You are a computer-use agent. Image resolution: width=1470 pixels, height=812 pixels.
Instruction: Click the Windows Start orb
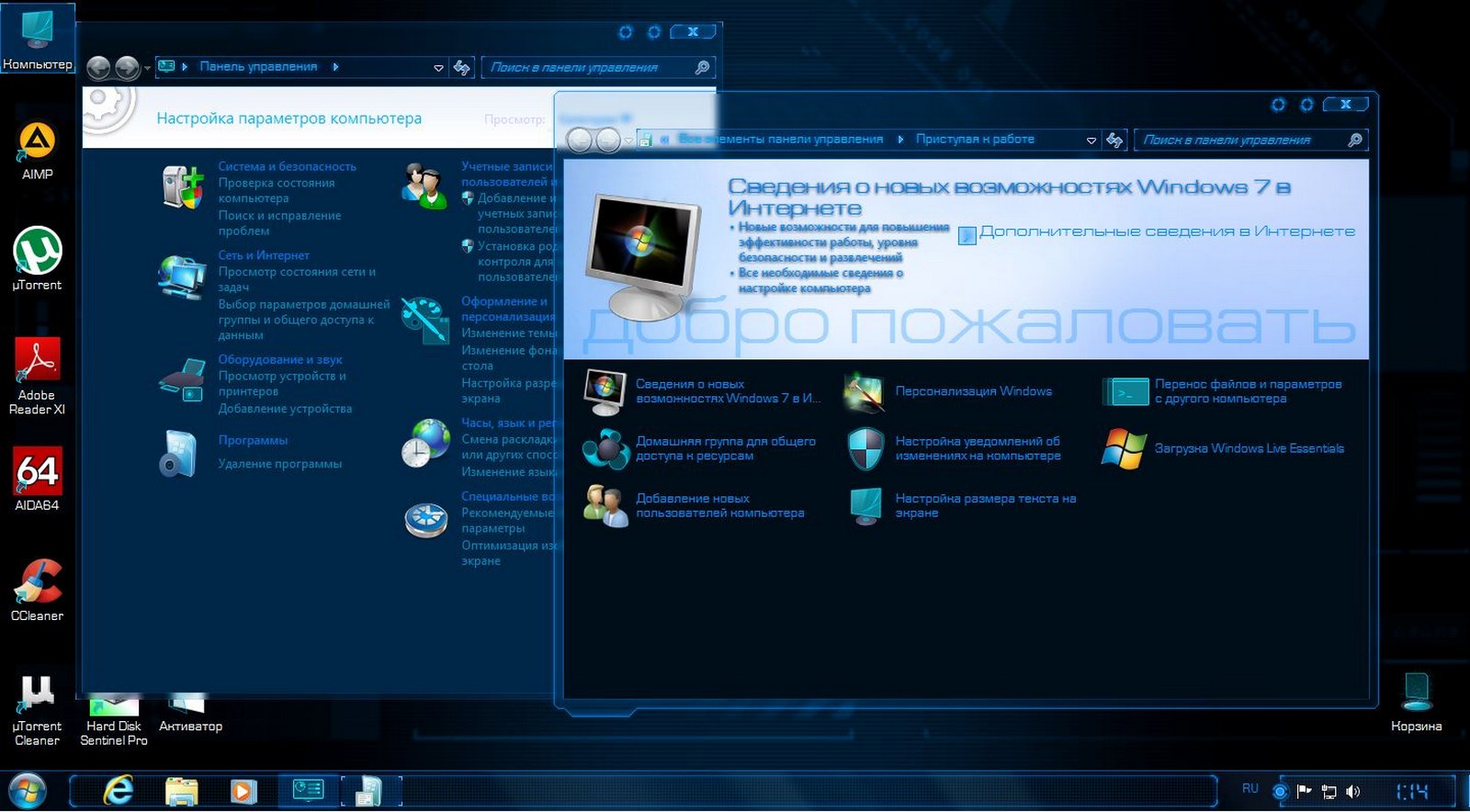[27, 791]
